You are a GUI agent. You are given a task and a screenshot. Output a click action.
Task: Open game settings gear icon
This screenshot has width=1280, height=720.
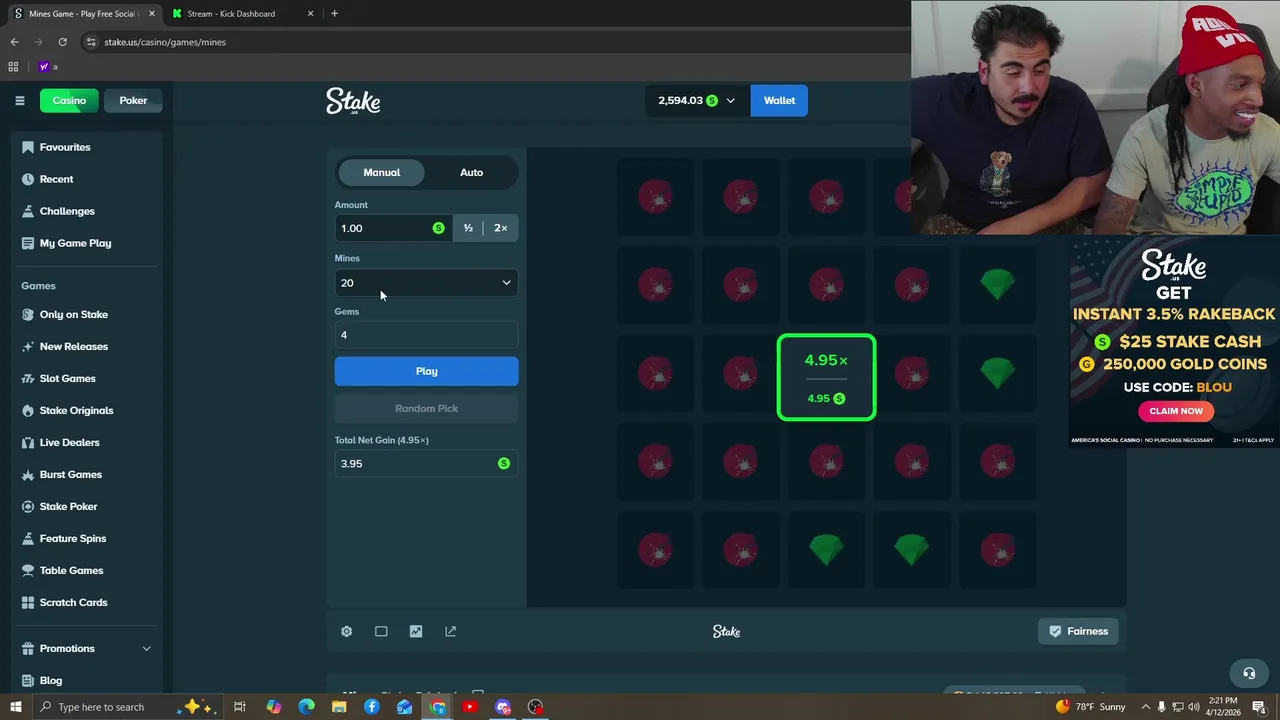tap(346, 631)
